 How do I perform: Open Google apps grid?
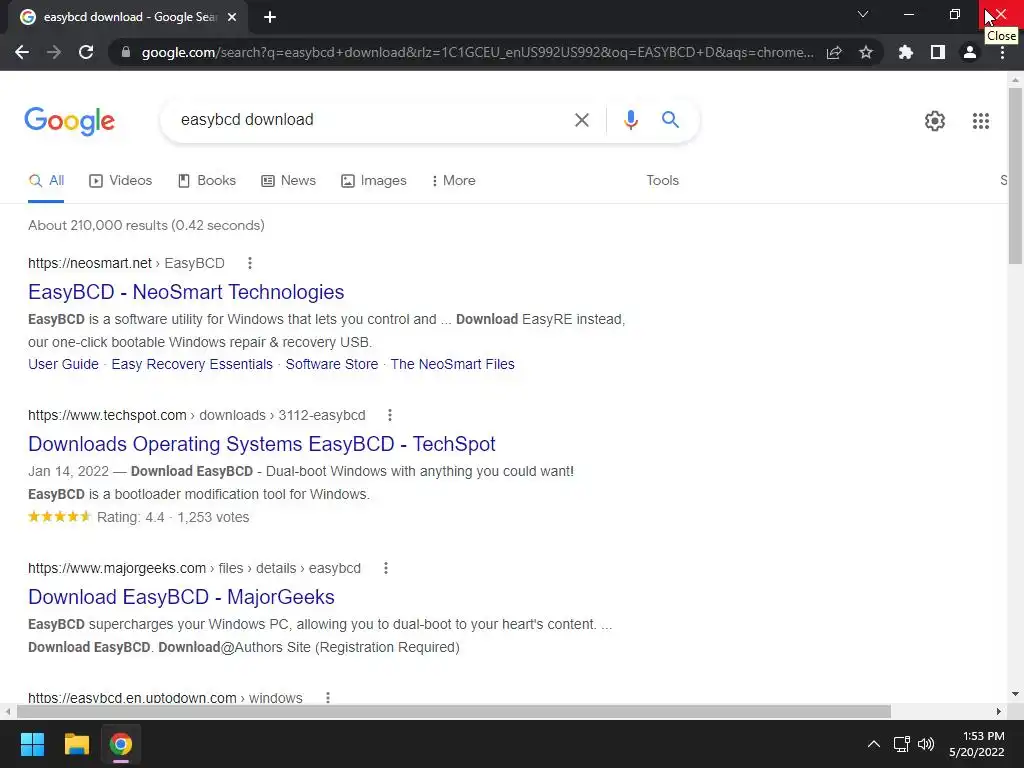pos(980,121)
